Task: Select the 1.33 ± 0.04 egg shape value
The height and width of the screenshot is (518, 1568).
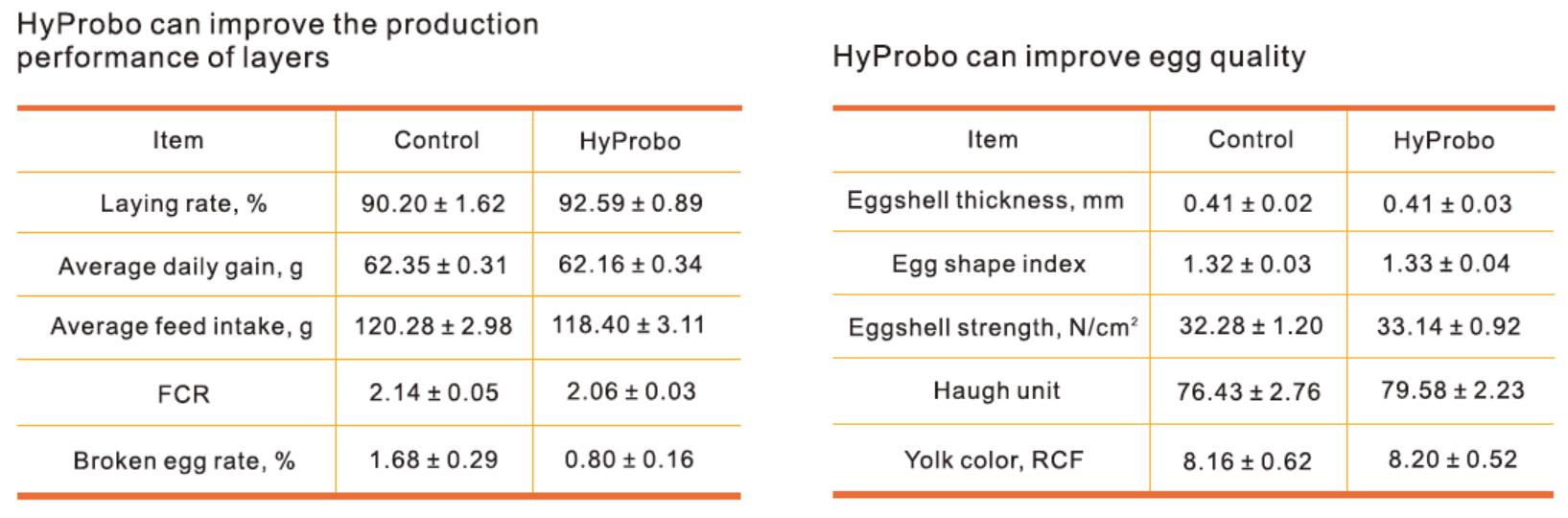Action: pos(1445,264)
